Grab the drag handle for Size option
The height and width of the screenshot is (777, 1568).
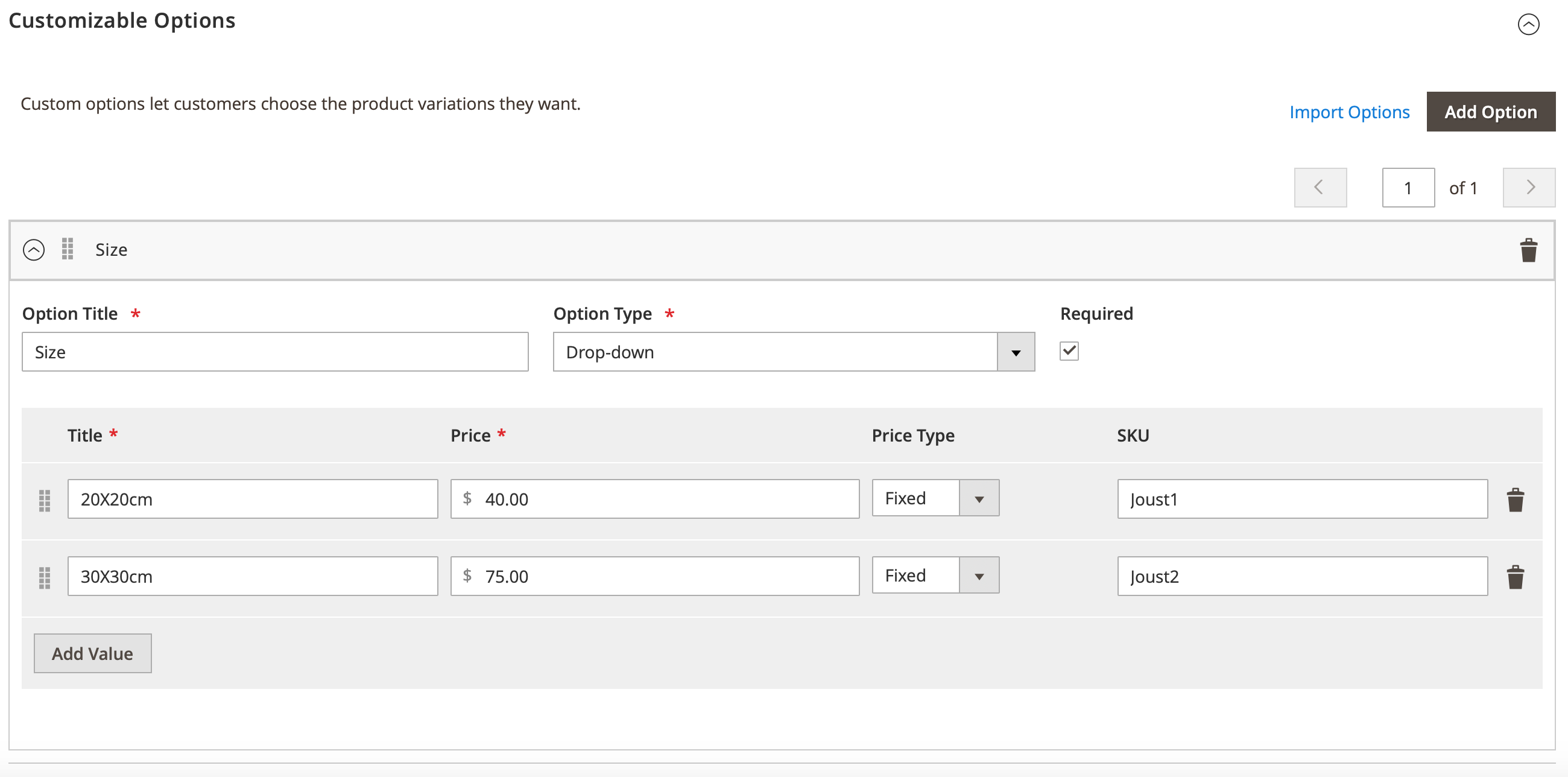click(68, 249)
